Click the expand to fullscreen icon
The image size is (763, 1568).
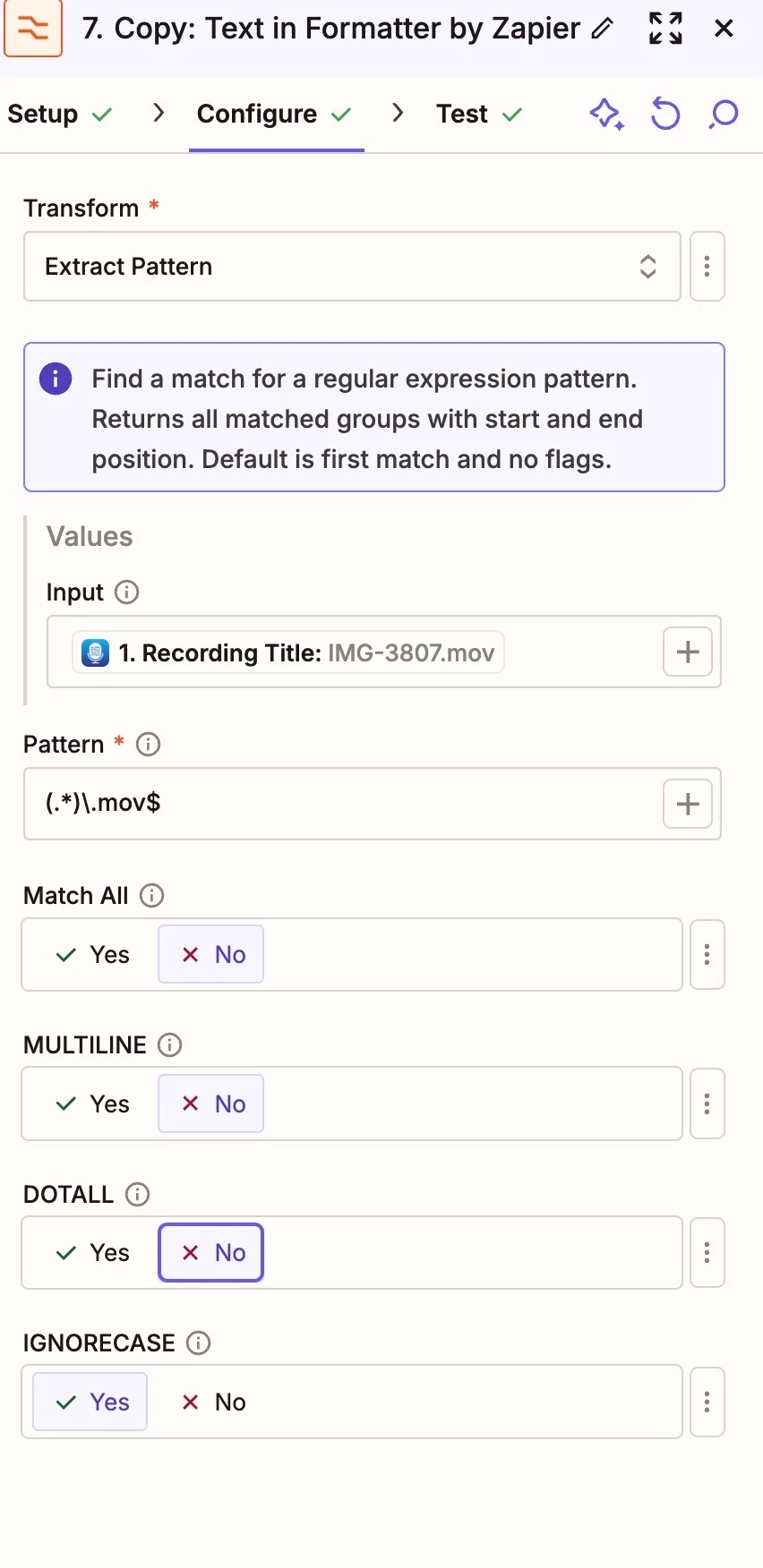click(665, 29)
